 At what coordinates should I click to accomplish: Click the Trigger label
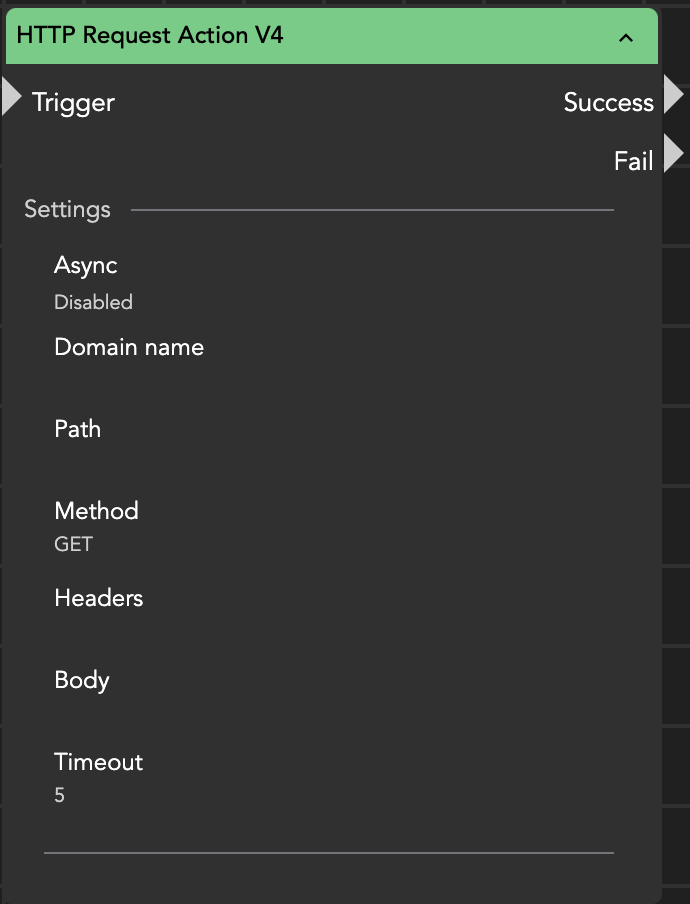coord(73,102)
